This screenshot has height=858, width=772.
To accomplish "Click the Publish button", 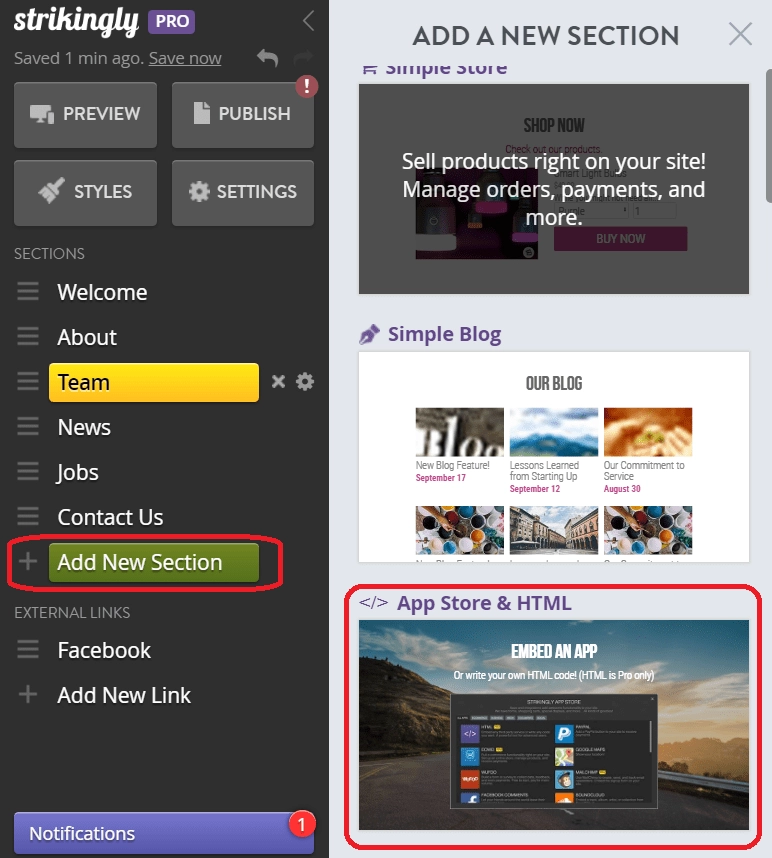I will (243, 114).
